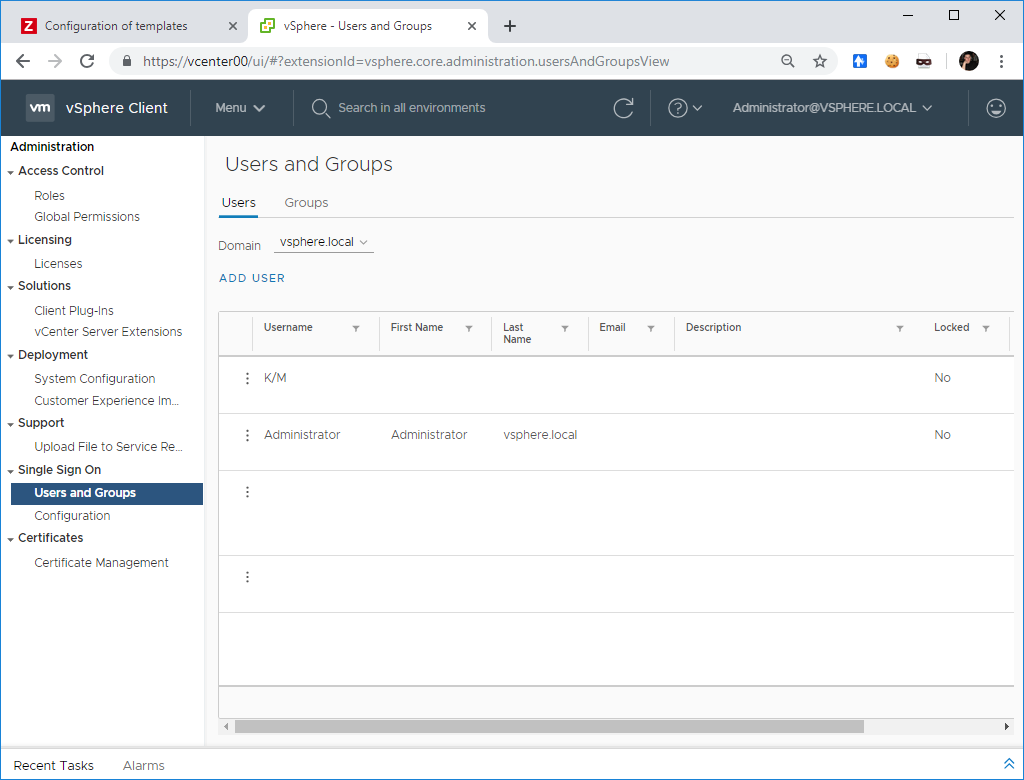
Task: Open the Menu dropdown
Action: (x=240, y=108)
